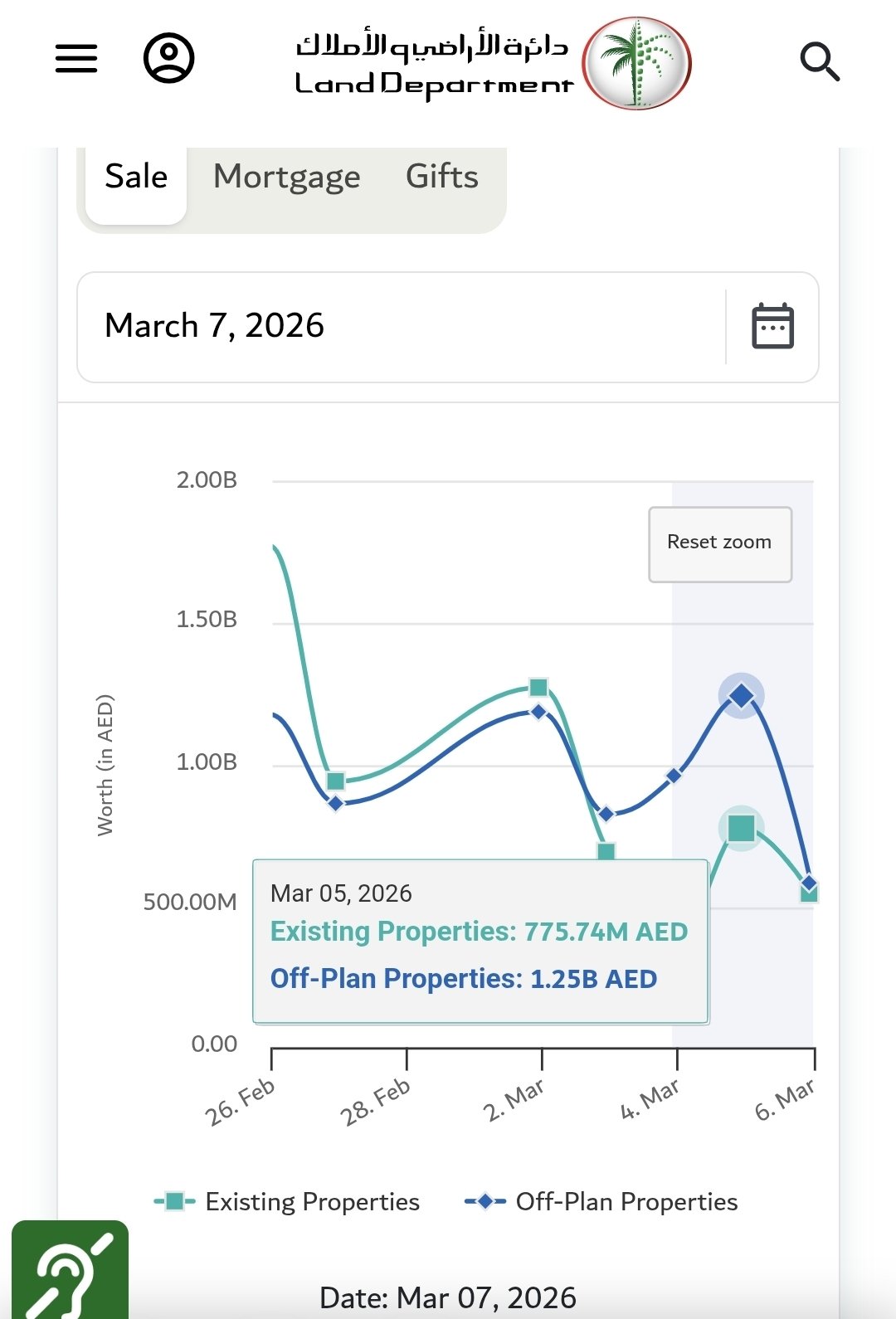
Task: Click the Off-Plan diamond marker on Mar 5
Action: (x=741, y=695)
